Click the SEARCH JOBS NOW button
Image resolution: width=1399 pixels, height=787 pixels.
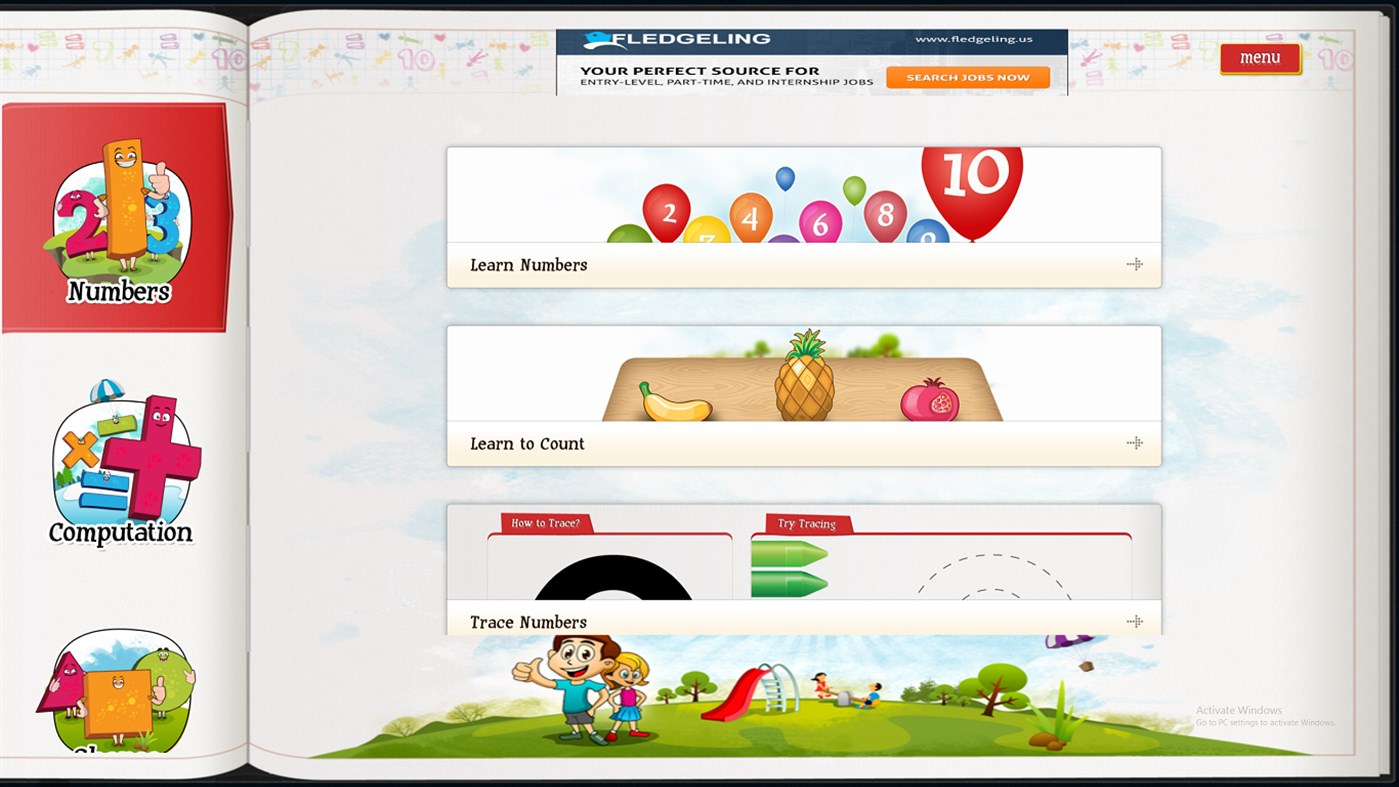click(967, 76)
